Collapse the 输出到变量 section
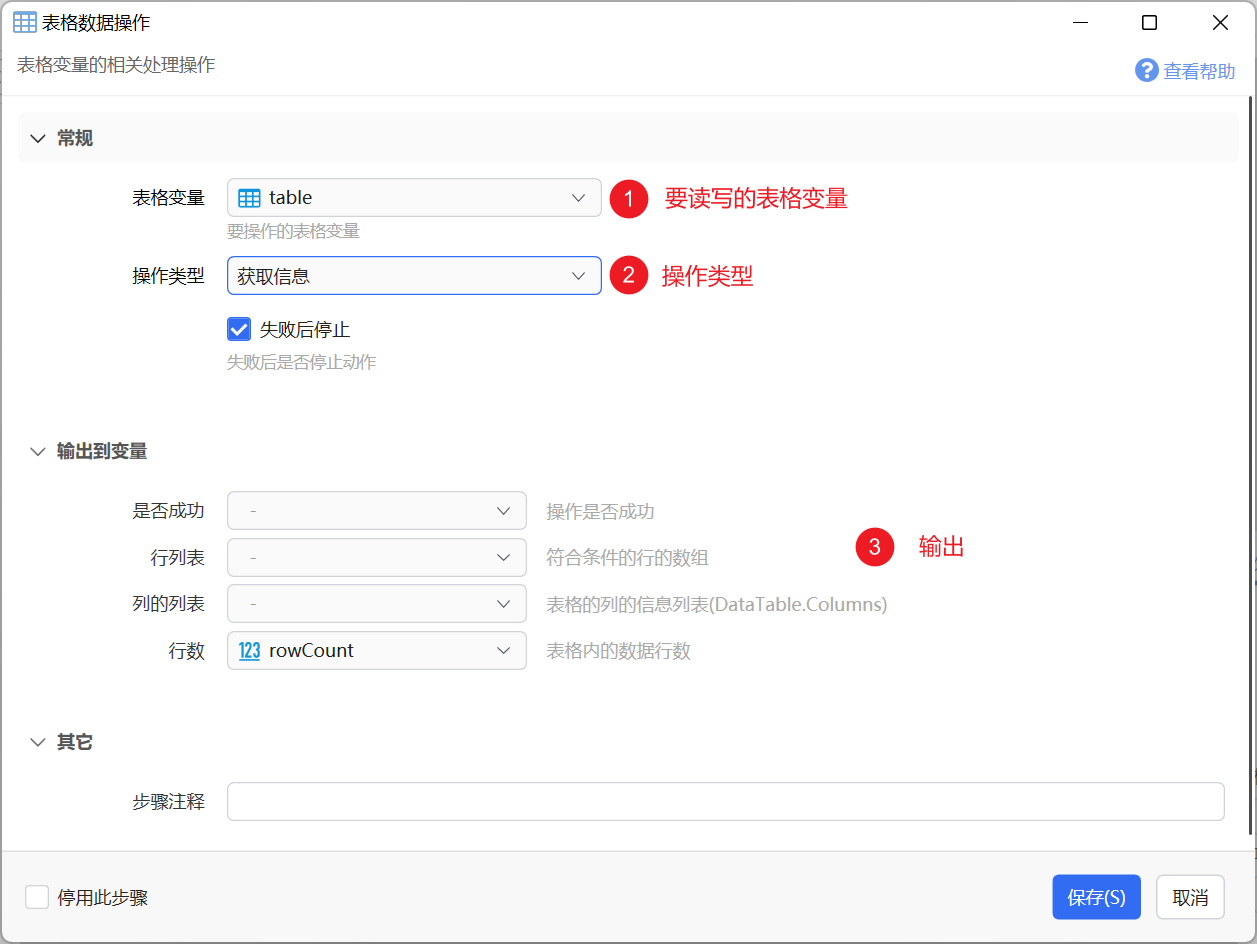 point(38,452)
